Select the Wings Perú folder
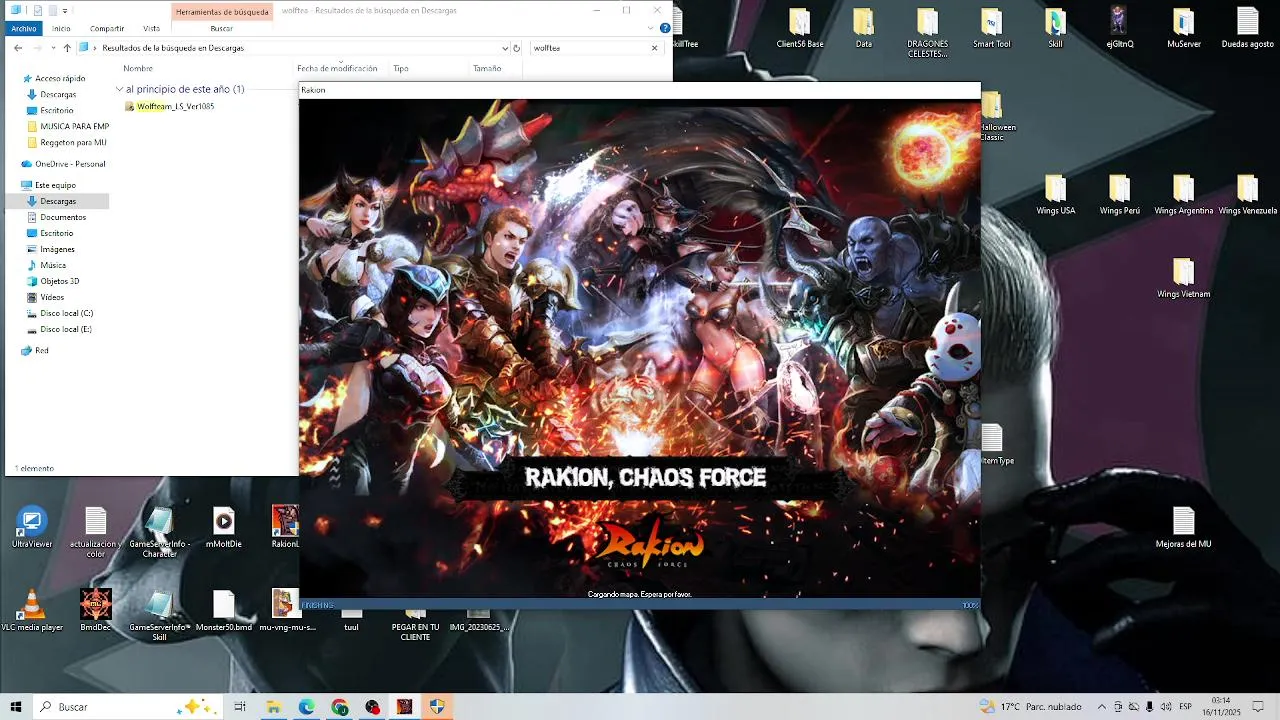The height and width of the screenshot is (720, 1280). [x=1120, y=195]
